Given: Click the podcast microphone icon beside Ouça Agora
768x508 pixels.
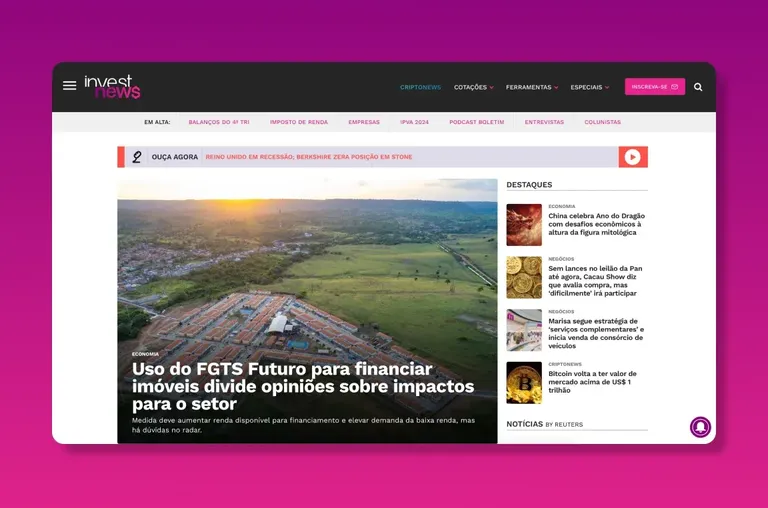Looking at the screenshot, I should click(x=137, y=157).
